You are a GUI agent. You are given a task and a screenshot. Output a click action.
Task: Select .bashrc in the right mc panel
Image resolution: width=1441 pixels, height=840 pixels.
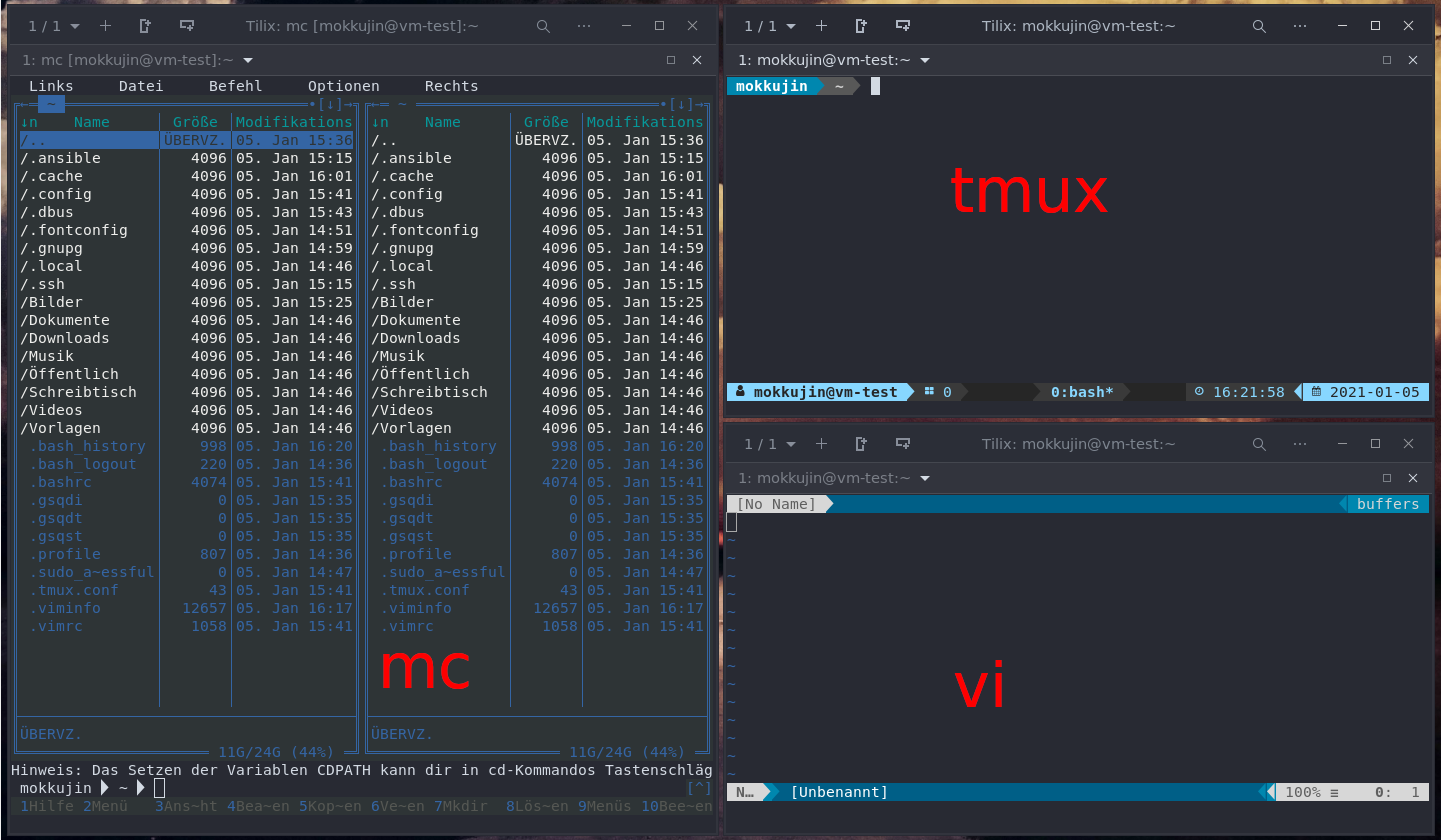(x=538, y=482)
